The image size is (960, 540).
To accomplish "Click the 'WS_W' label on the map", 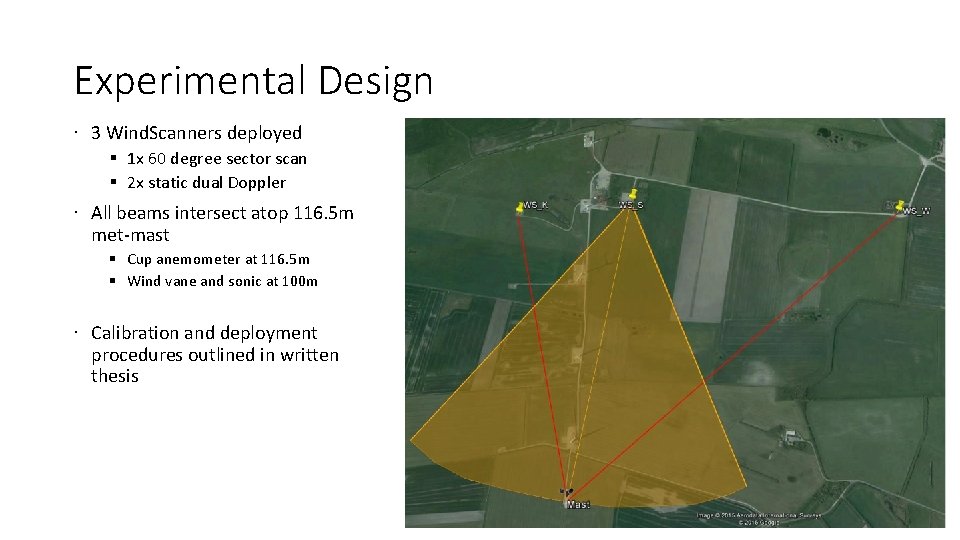I will coord(917,211).
